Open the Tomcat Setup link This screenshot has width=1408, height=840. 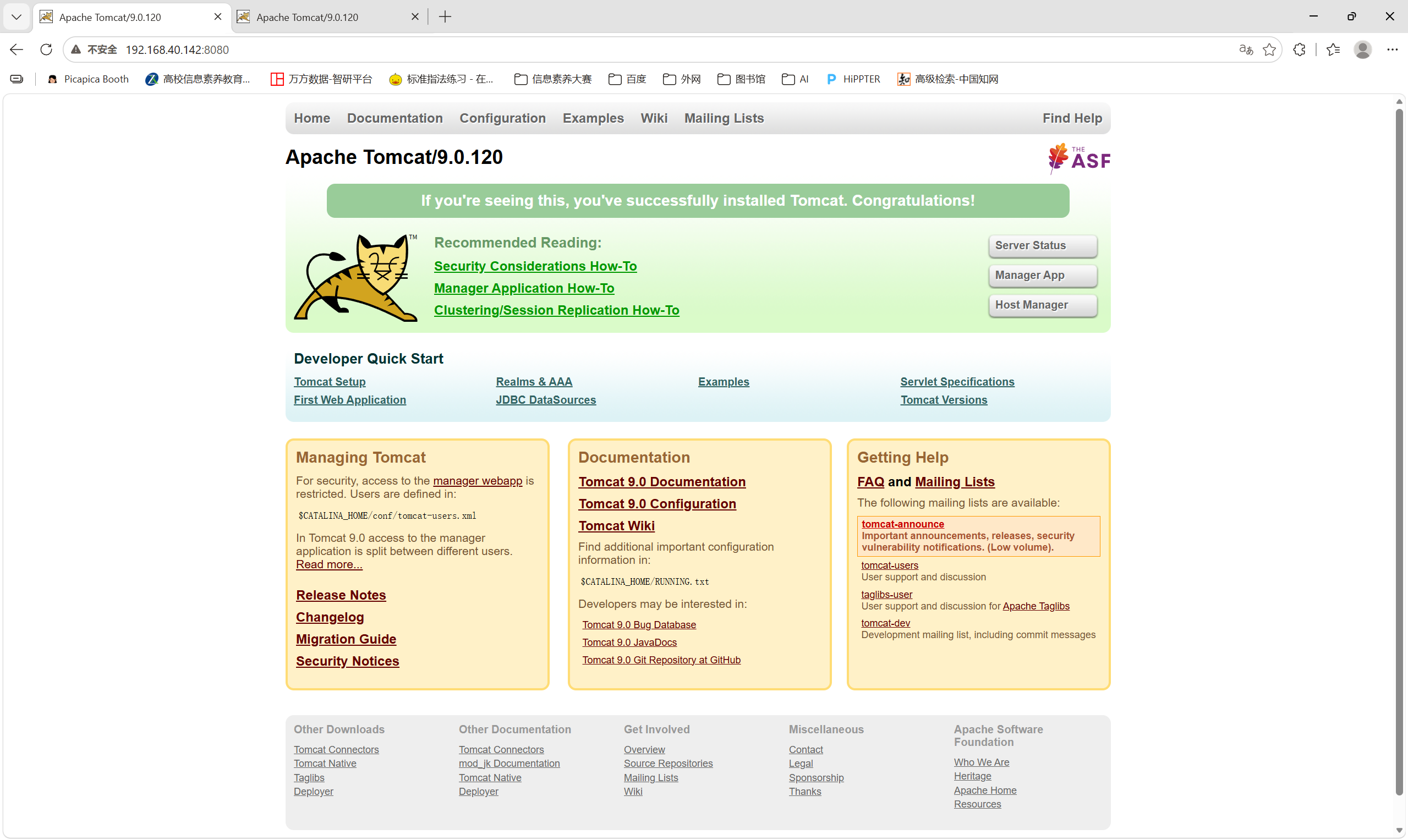pos(330,382)
